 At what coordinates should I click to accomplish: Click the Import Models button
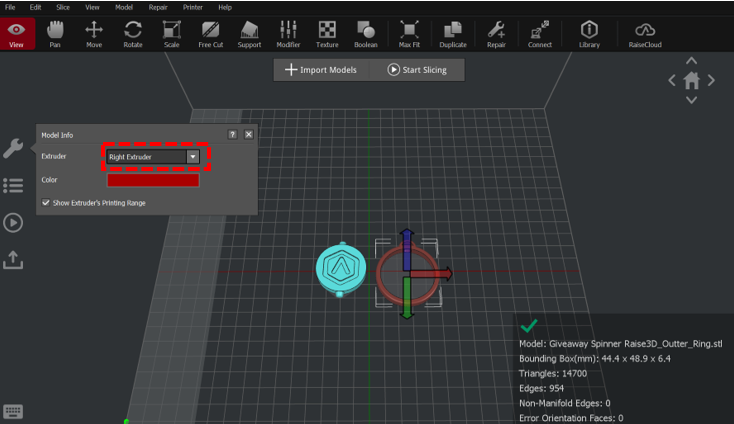(320, 70)
